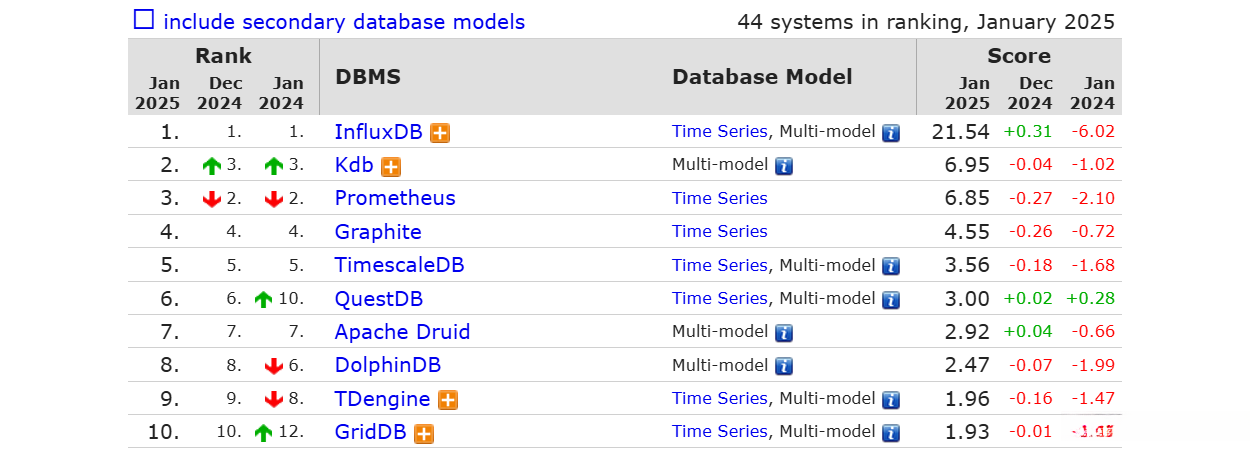Enable the include secondary database models checkbox

coord(144,20)
